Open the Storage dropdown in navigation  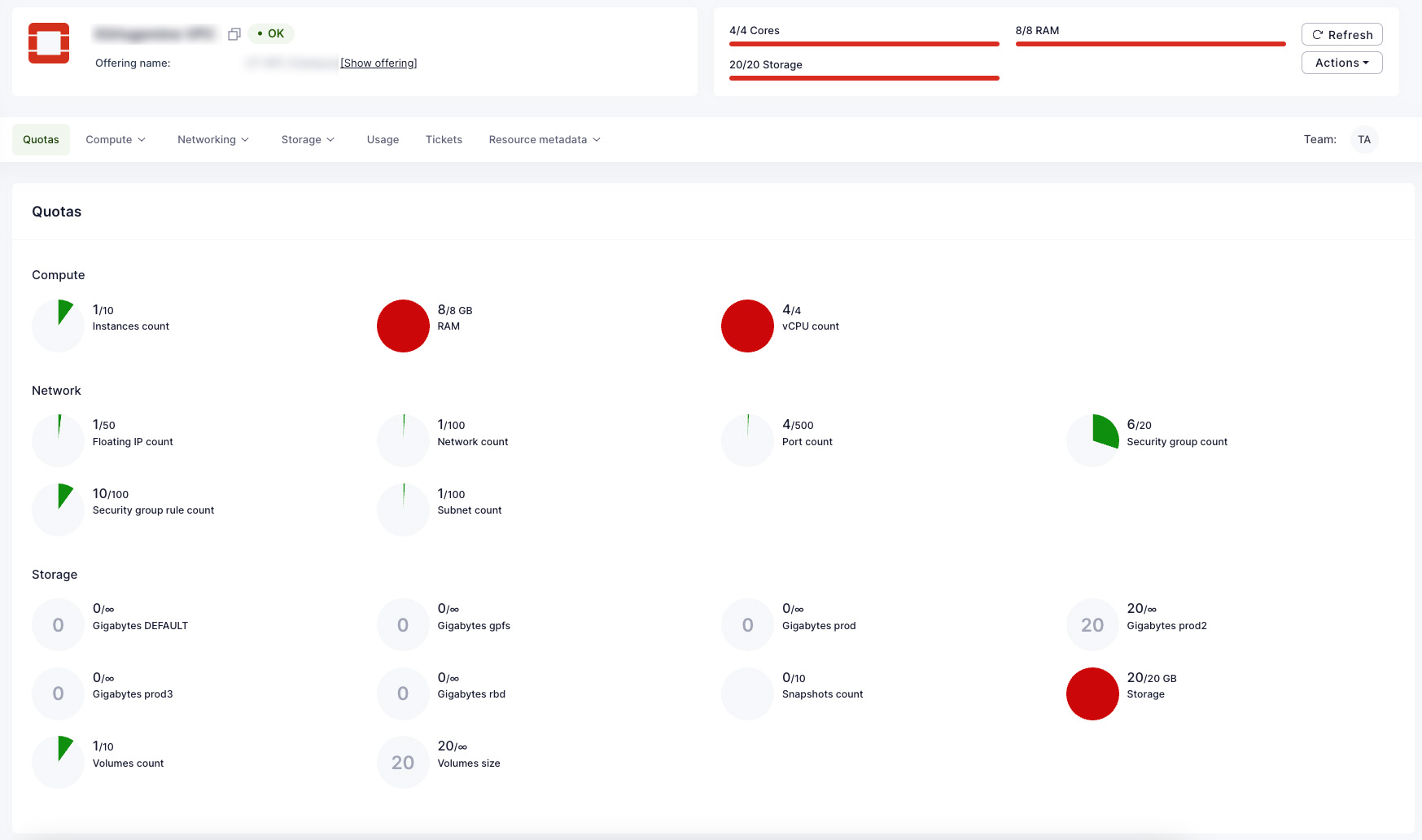(308, 140)
